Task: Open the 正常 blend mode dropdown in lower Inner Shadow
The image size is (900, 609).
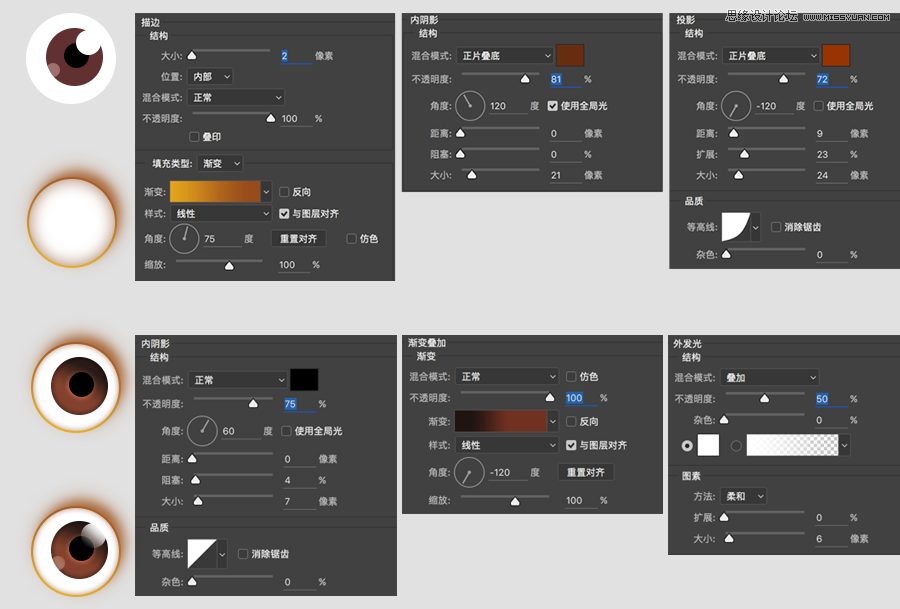Action: [237, 380]
